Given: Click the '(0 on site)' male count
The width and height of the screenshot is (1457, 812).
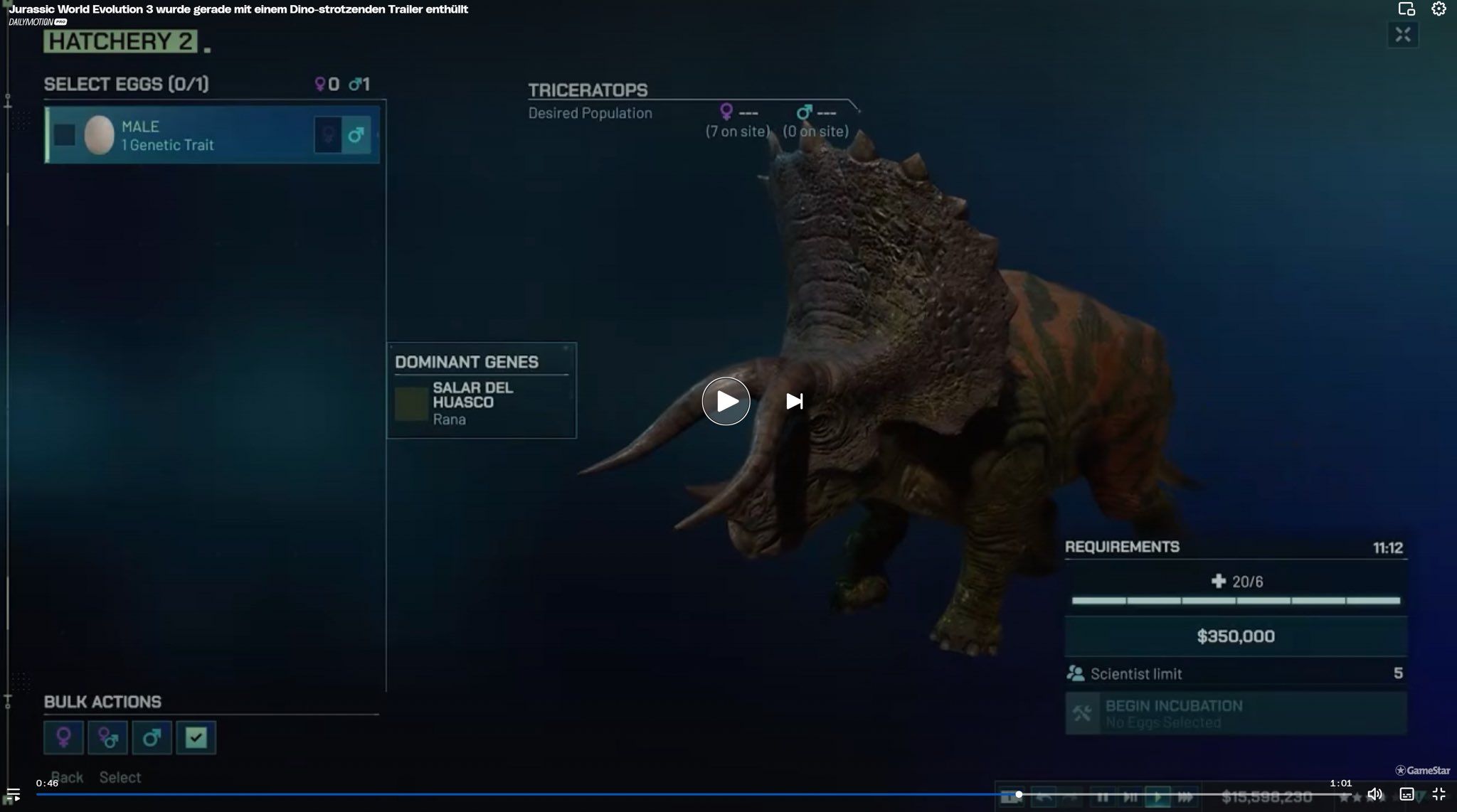Looking at the screenshot, I should click(816, 131).
